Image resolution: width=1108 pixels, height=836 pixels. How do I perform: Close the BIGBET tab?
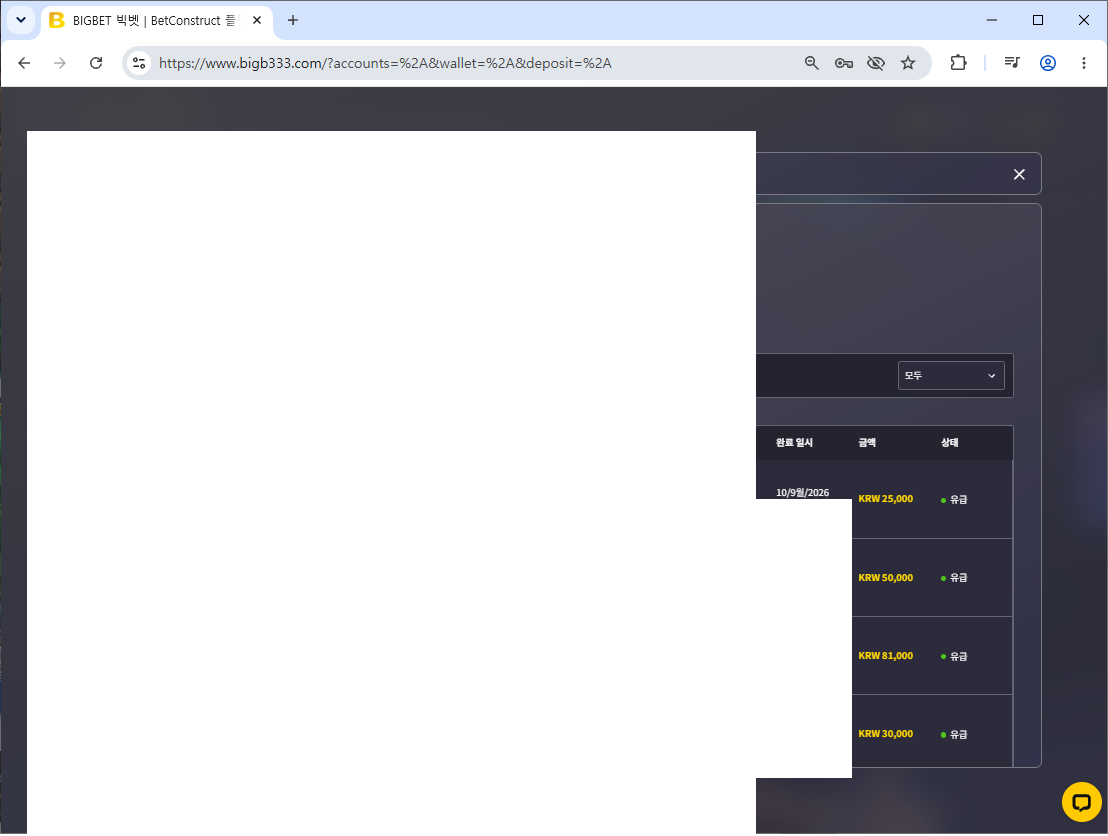click(257, 20)
